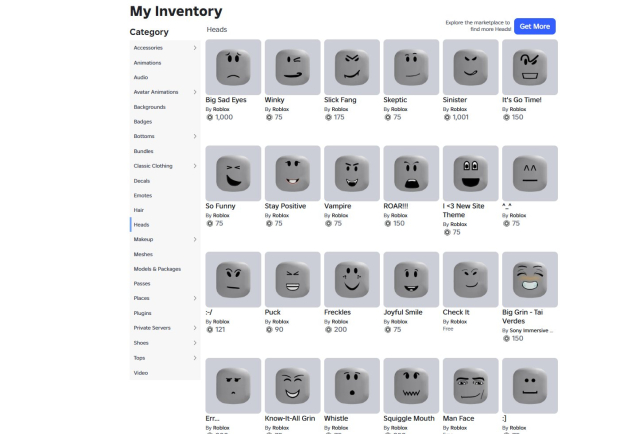Viewport: 635px width, 434px height.
Task: Open the Squiggle Mouth title link
Action: [x=409, y=419]
